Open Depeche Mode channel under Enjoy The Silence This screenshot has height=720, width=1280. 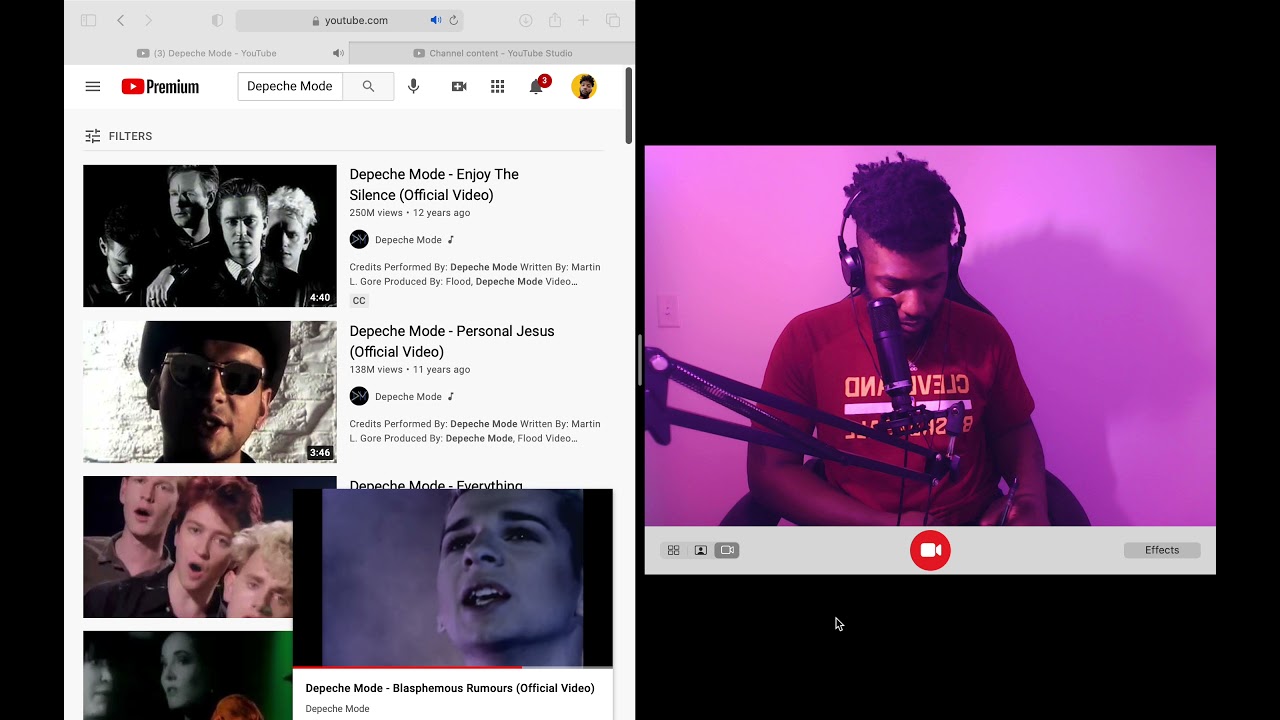pyautogui.click(x=408, y=240)
